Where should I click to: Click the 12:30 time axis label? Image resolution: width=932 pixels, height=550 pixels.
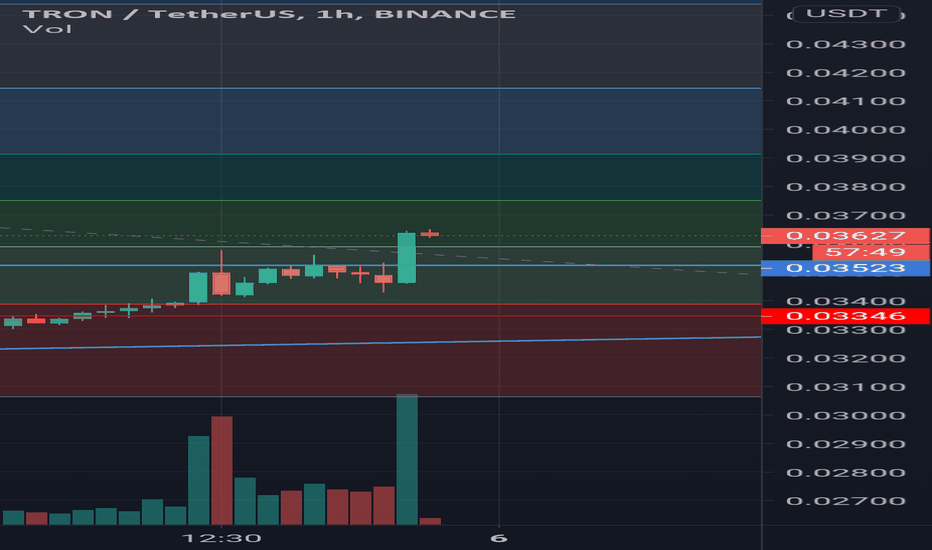coord(221,539)
